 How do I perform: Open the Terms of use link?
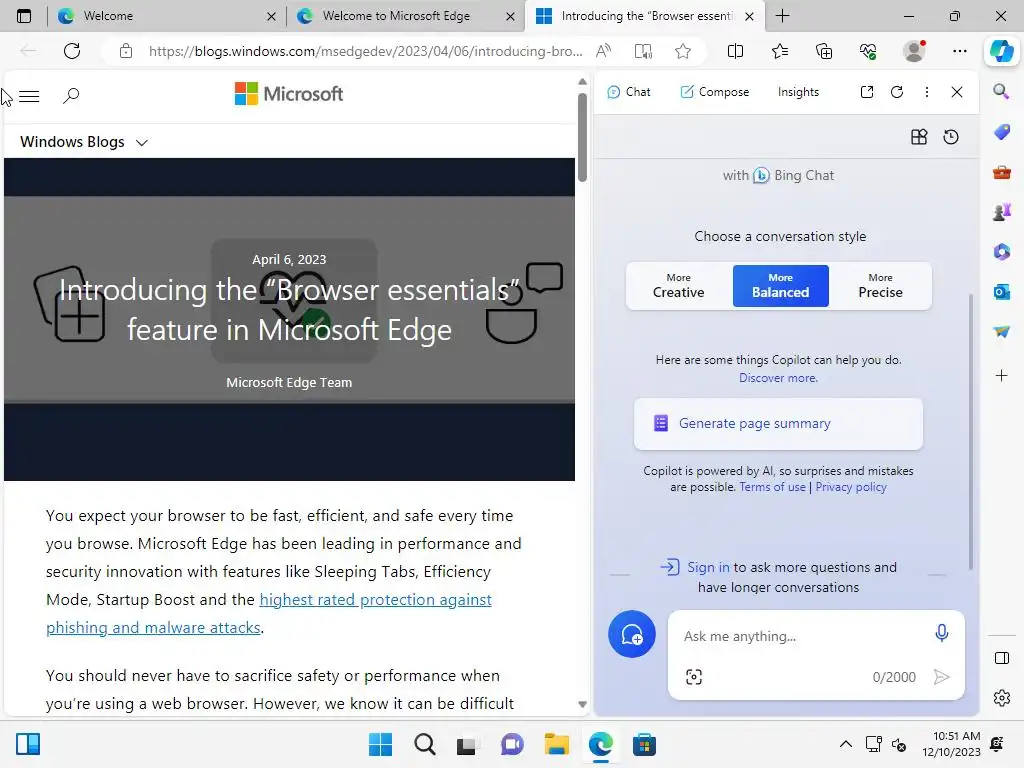click(773, 487)
